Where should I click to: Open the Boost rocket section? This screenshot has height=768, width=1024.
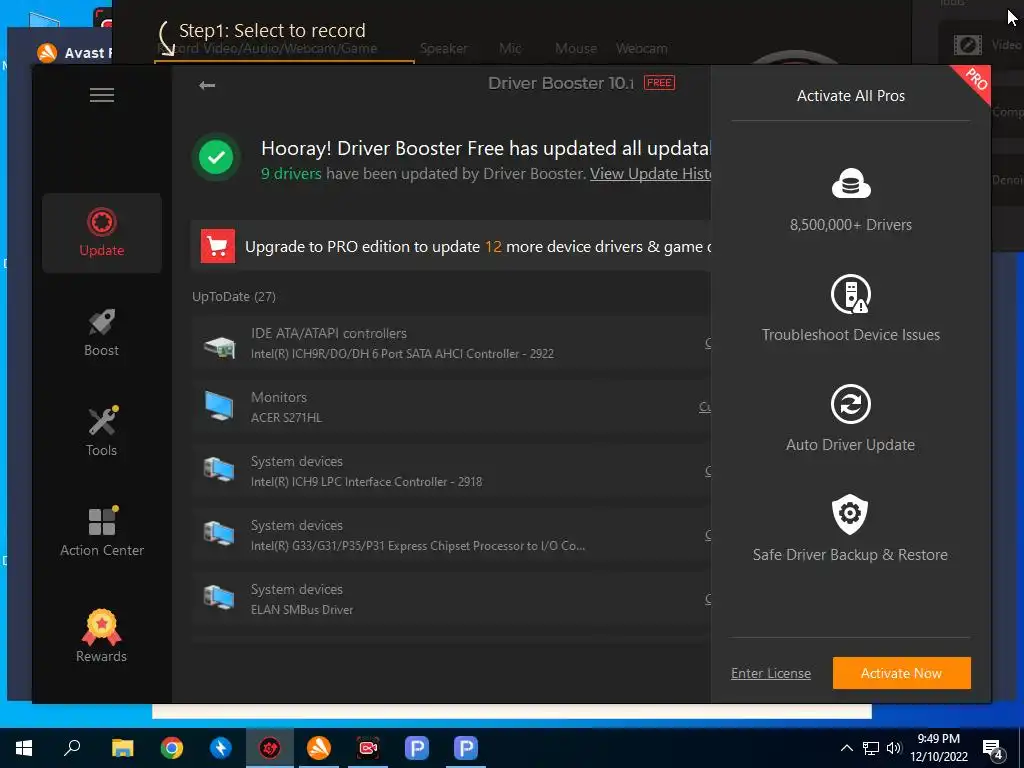point(101,332)
